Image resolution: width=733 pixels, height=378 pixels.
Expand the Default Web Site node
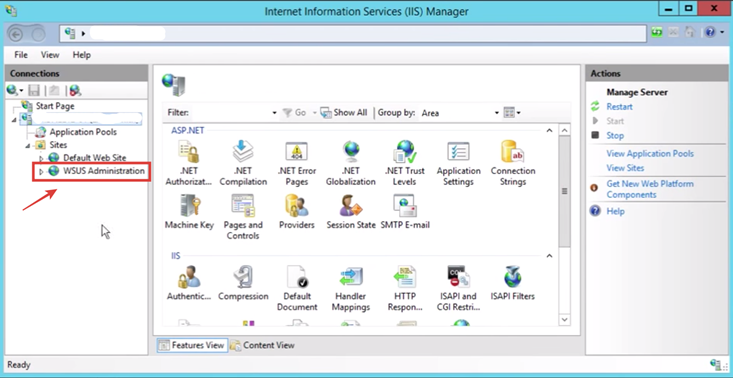pos(41,158)
